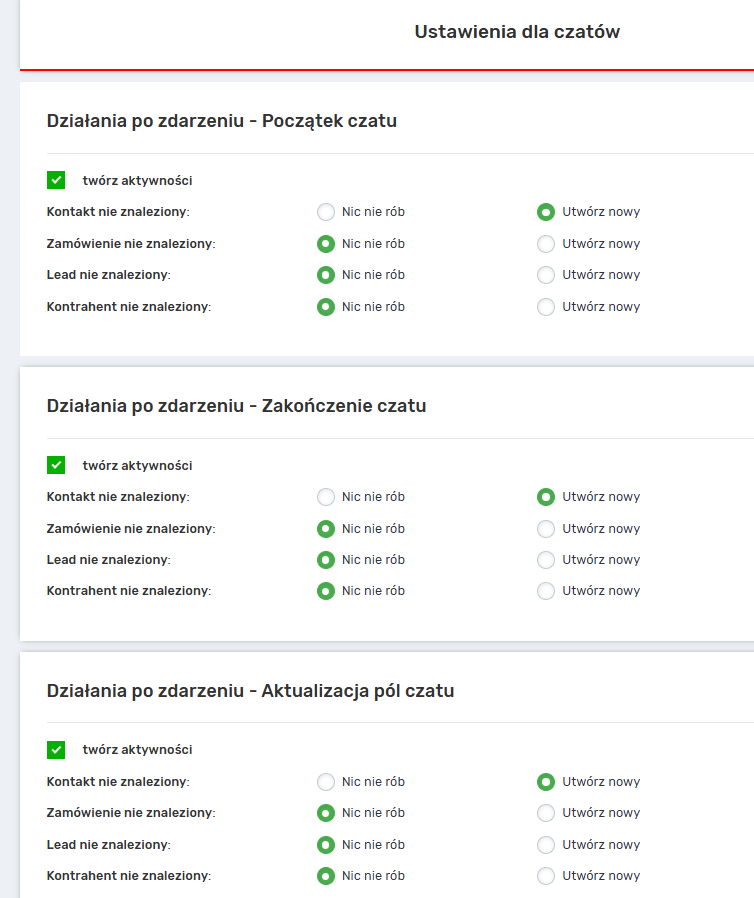Click 'Nic nie rób' for Lead in Zakończenie czatu

point(326,560)
